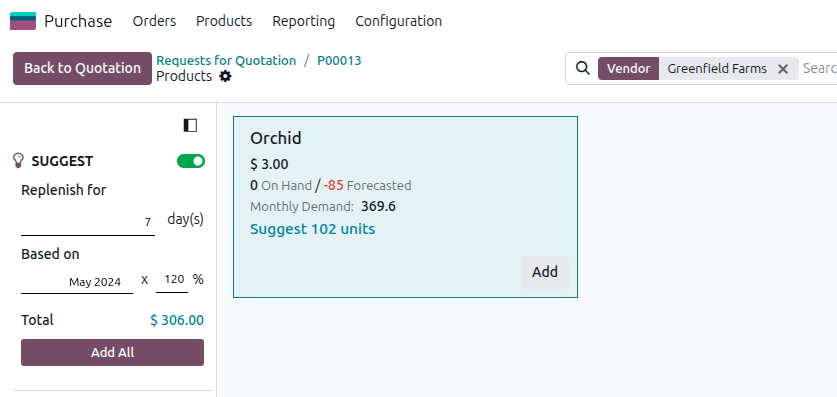Open the Orders menu
The width and height of the screenshot is (837, 397).
click(x=154, y=21)
